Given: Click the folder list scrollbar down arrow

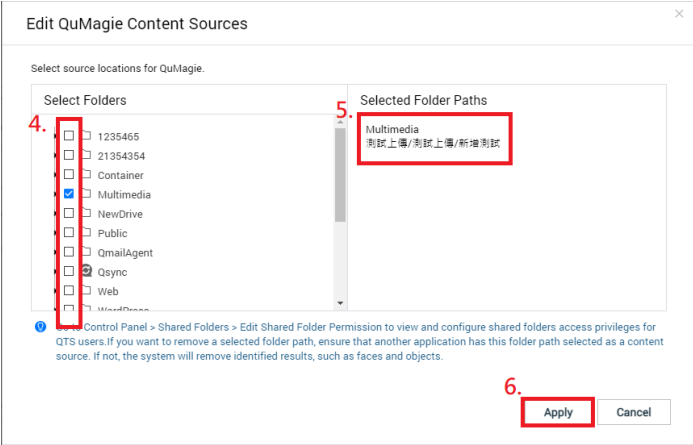Looking at the screenshot, I should pos(340,303).
